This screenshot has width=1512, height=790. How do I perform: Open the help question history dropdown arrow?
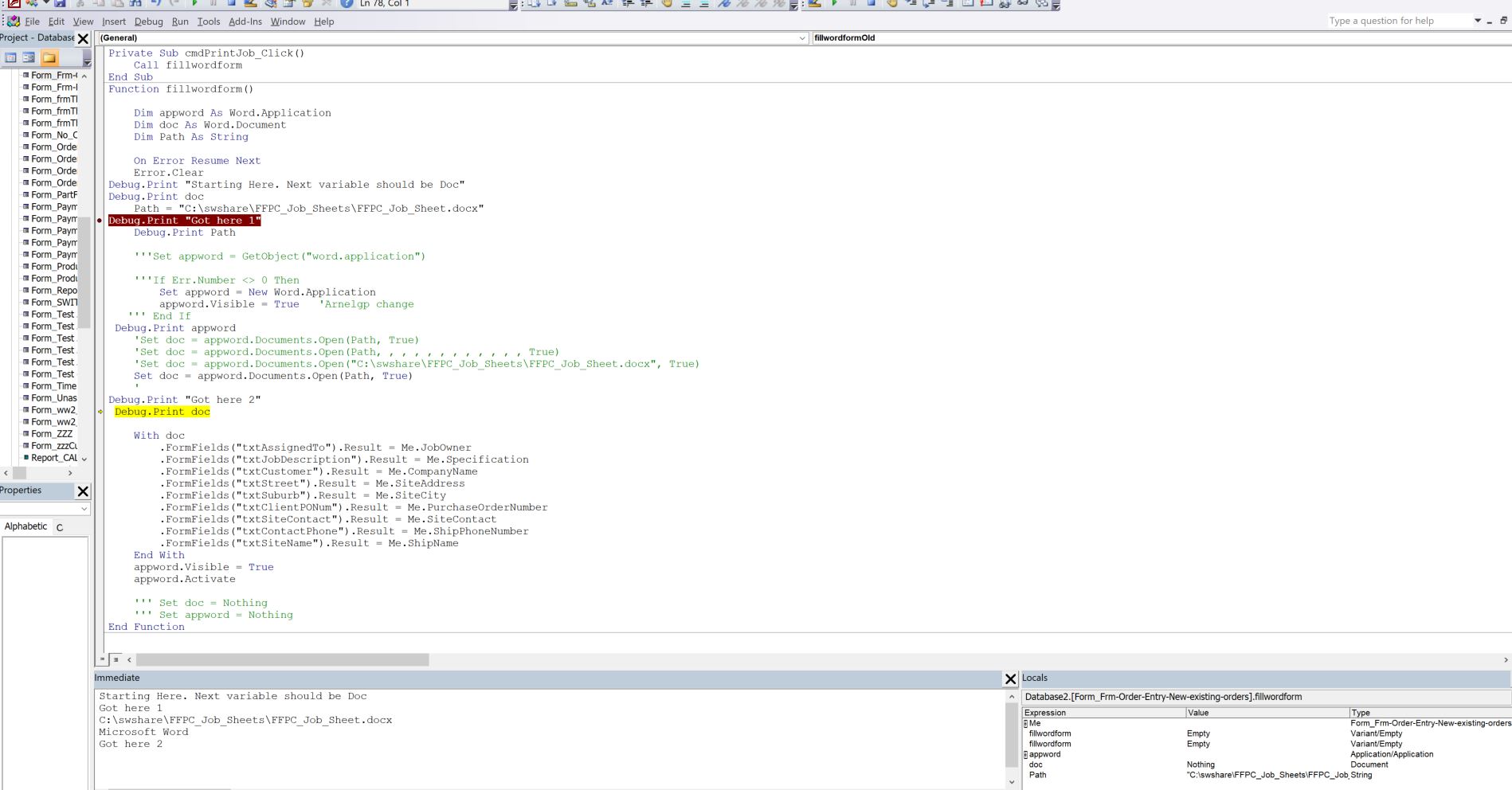click(1477, 21)
